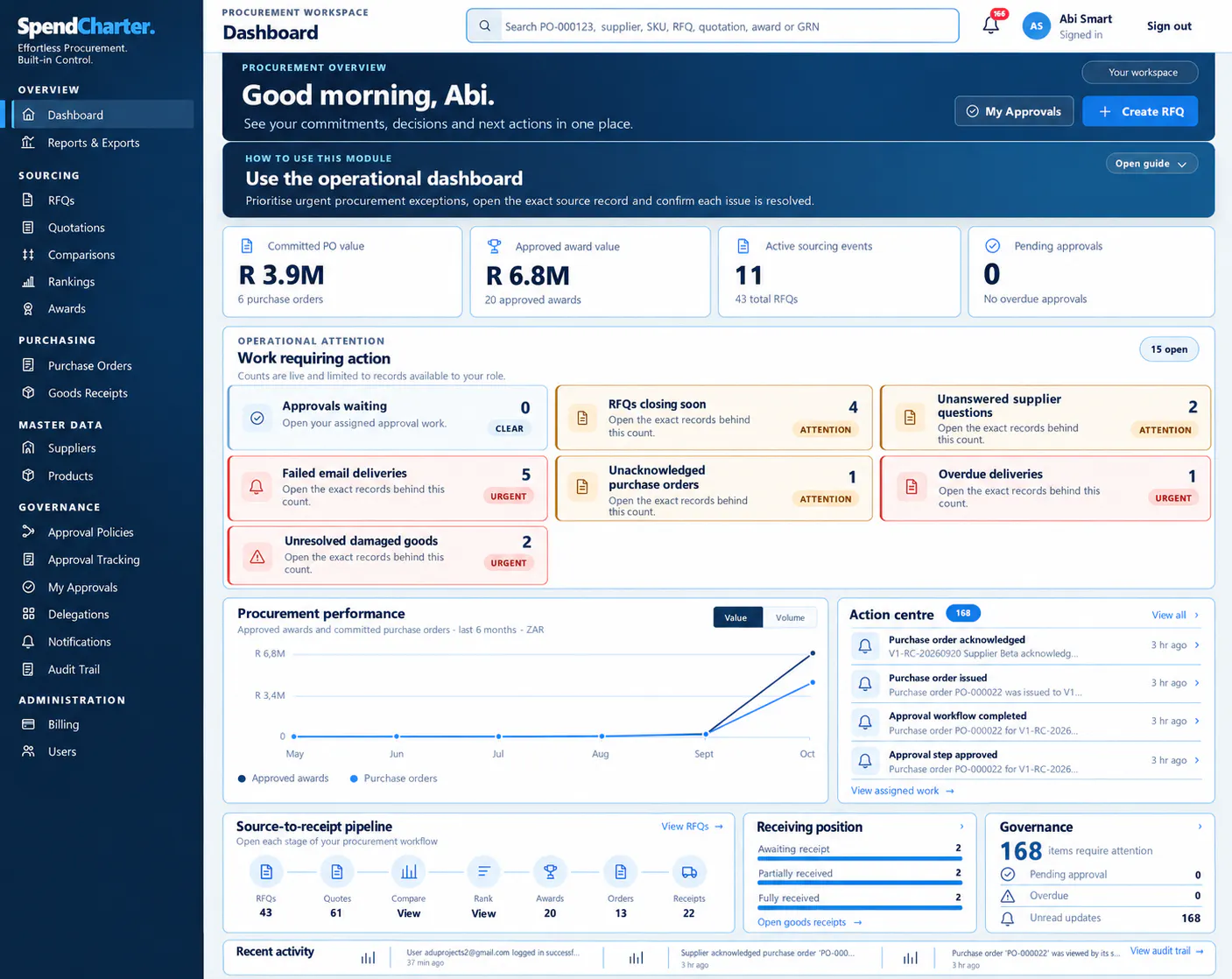Click the Overdue deliveries document icon
The width and height of the screenshot is (1232, 979).
click(x=912, y=487)
